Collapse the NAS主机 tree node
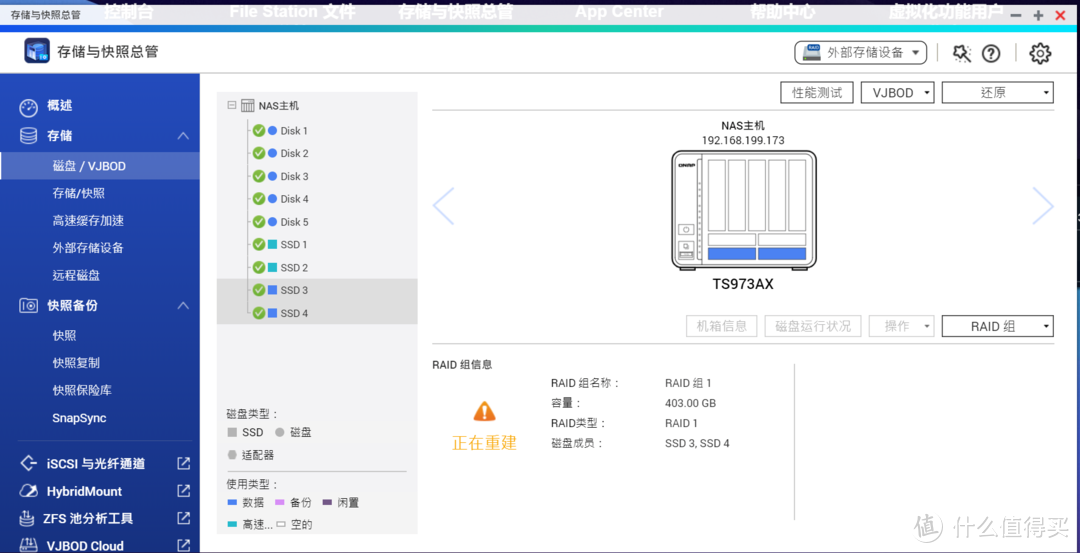Screen dimensions: 1080x553 [231, 105]
